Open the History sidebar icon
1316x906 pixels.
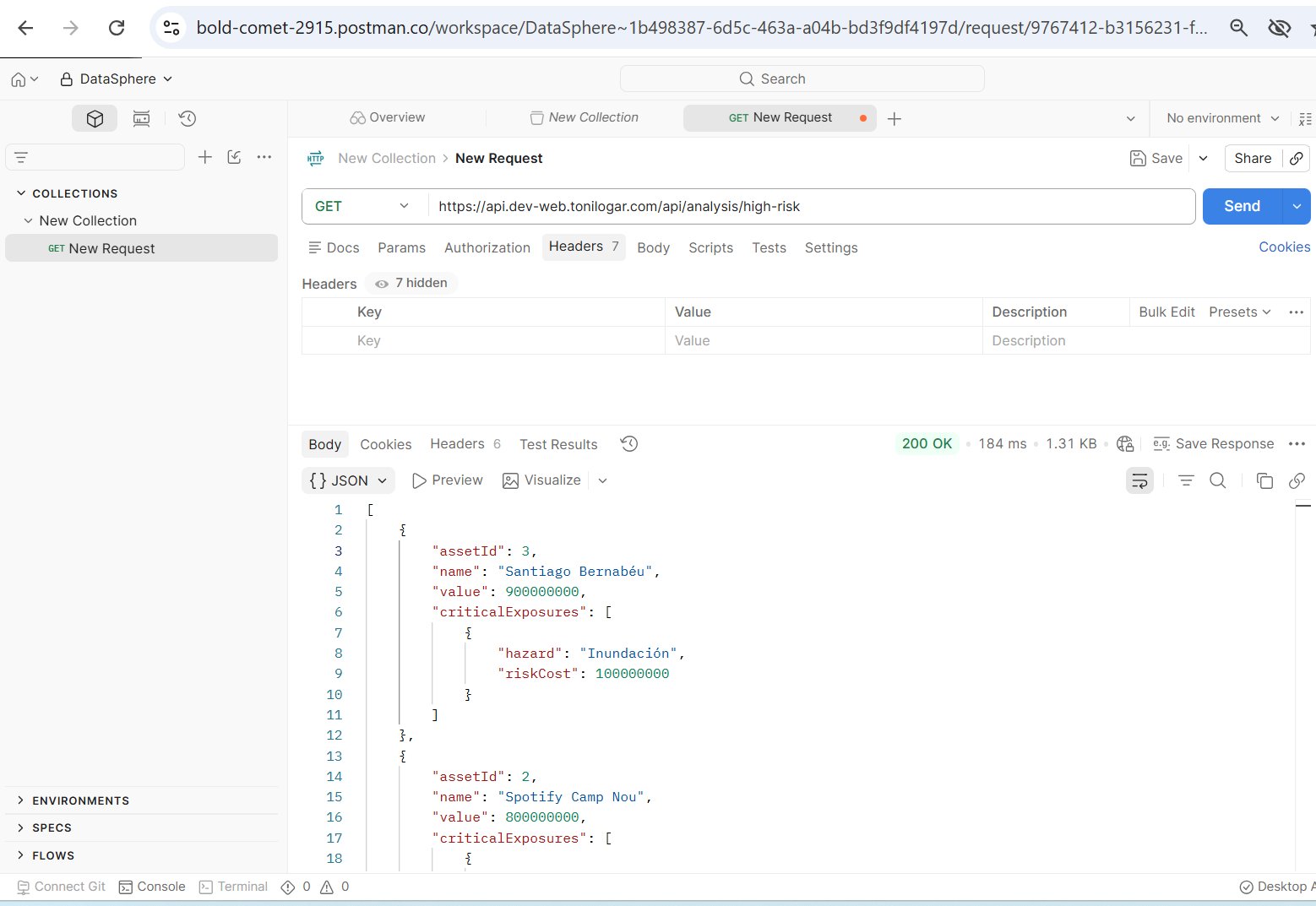(x=188, y=118)
